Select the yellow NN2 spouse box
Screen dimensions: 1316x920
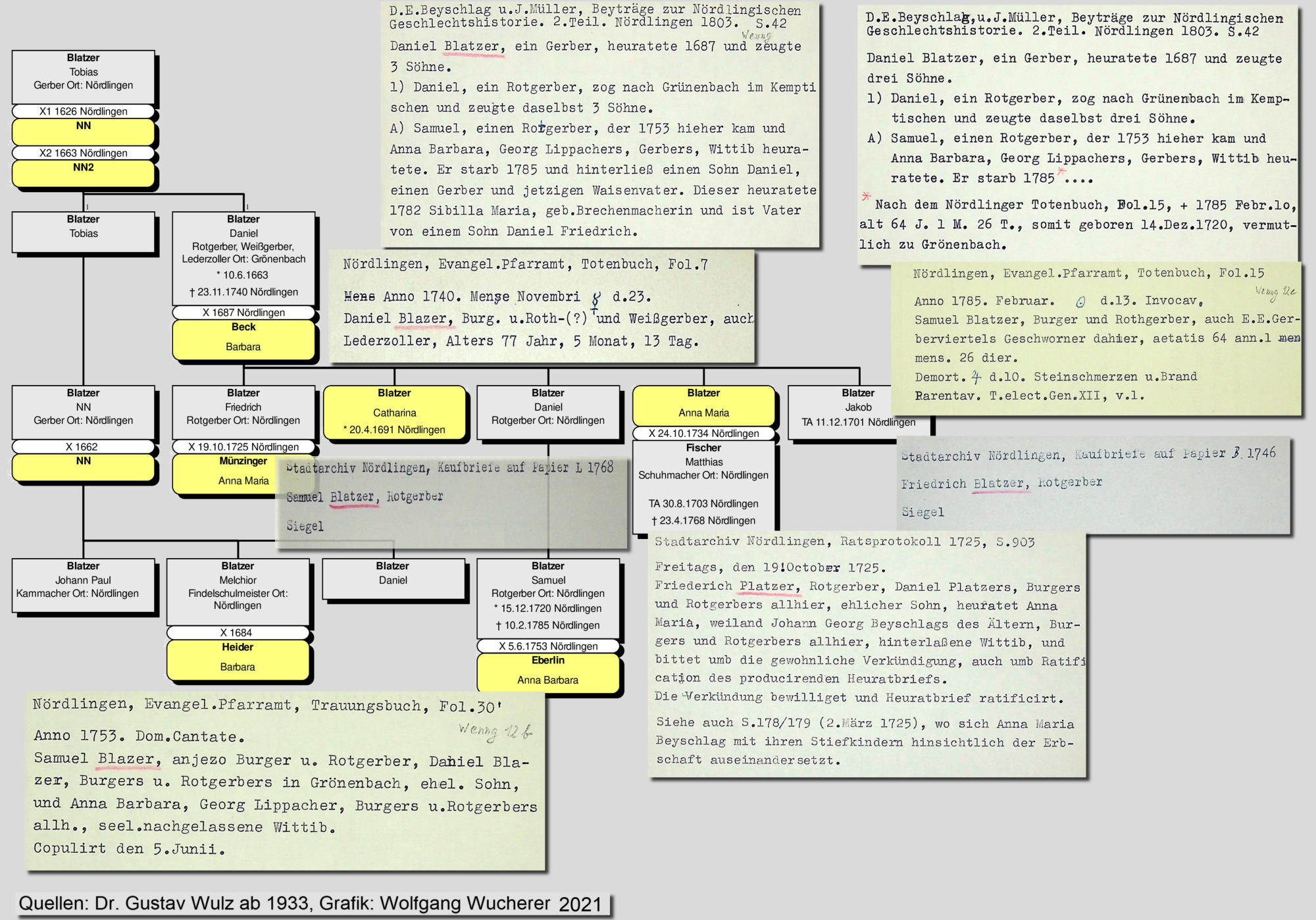tap(83, 173)
